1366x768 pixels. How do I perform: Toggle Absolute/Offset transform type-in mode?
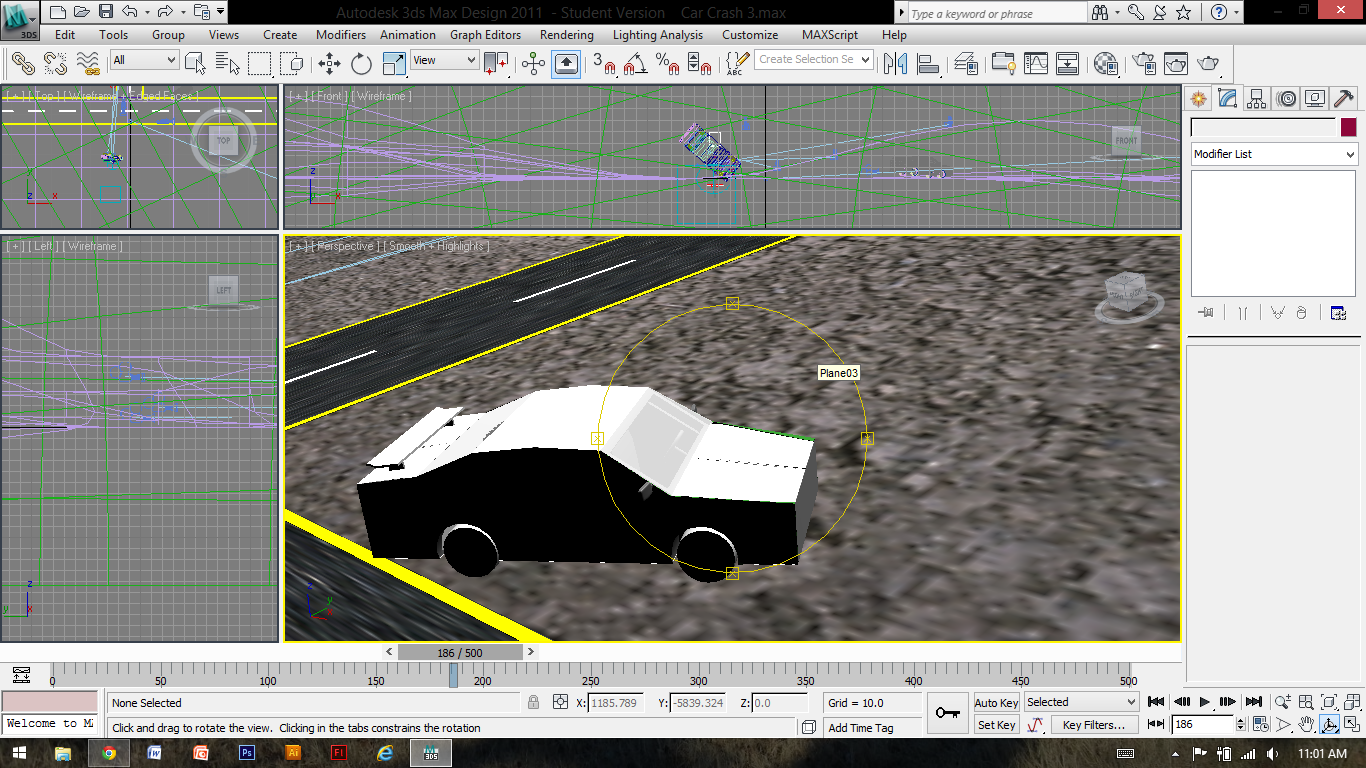tap(561, 702)
